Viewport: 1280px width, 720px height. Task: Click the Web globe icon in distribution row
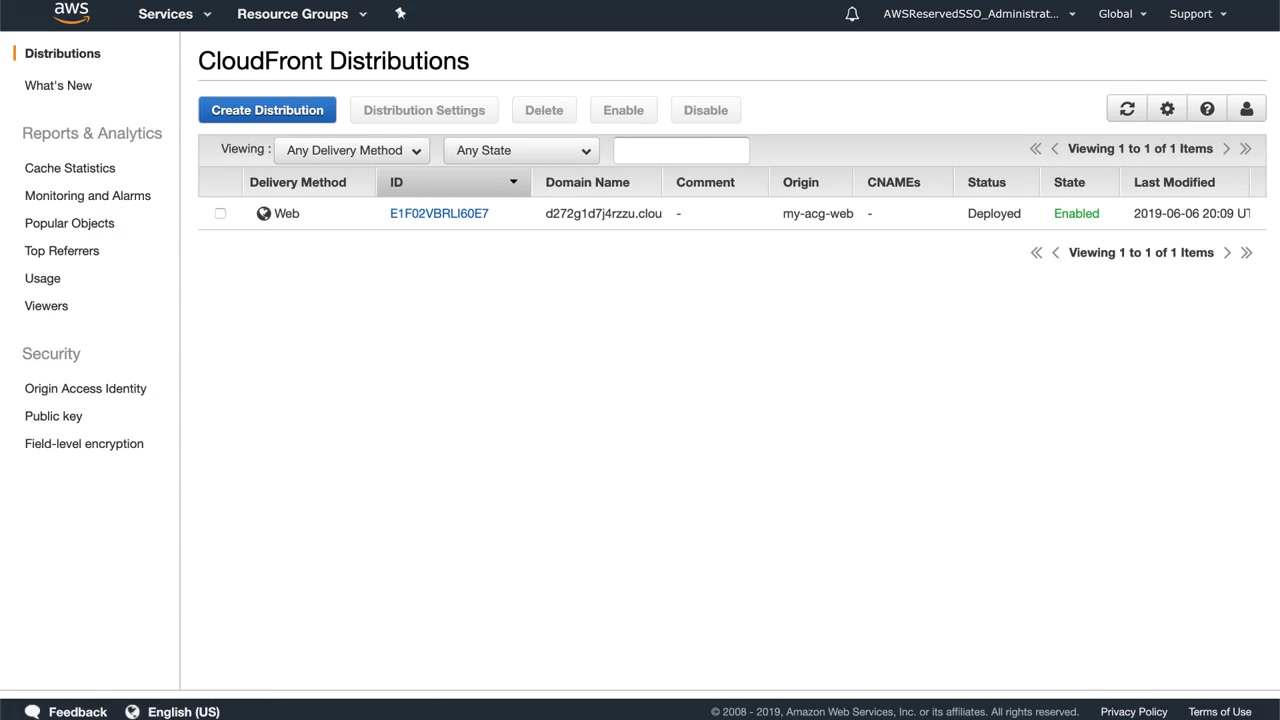coord(264,213)
